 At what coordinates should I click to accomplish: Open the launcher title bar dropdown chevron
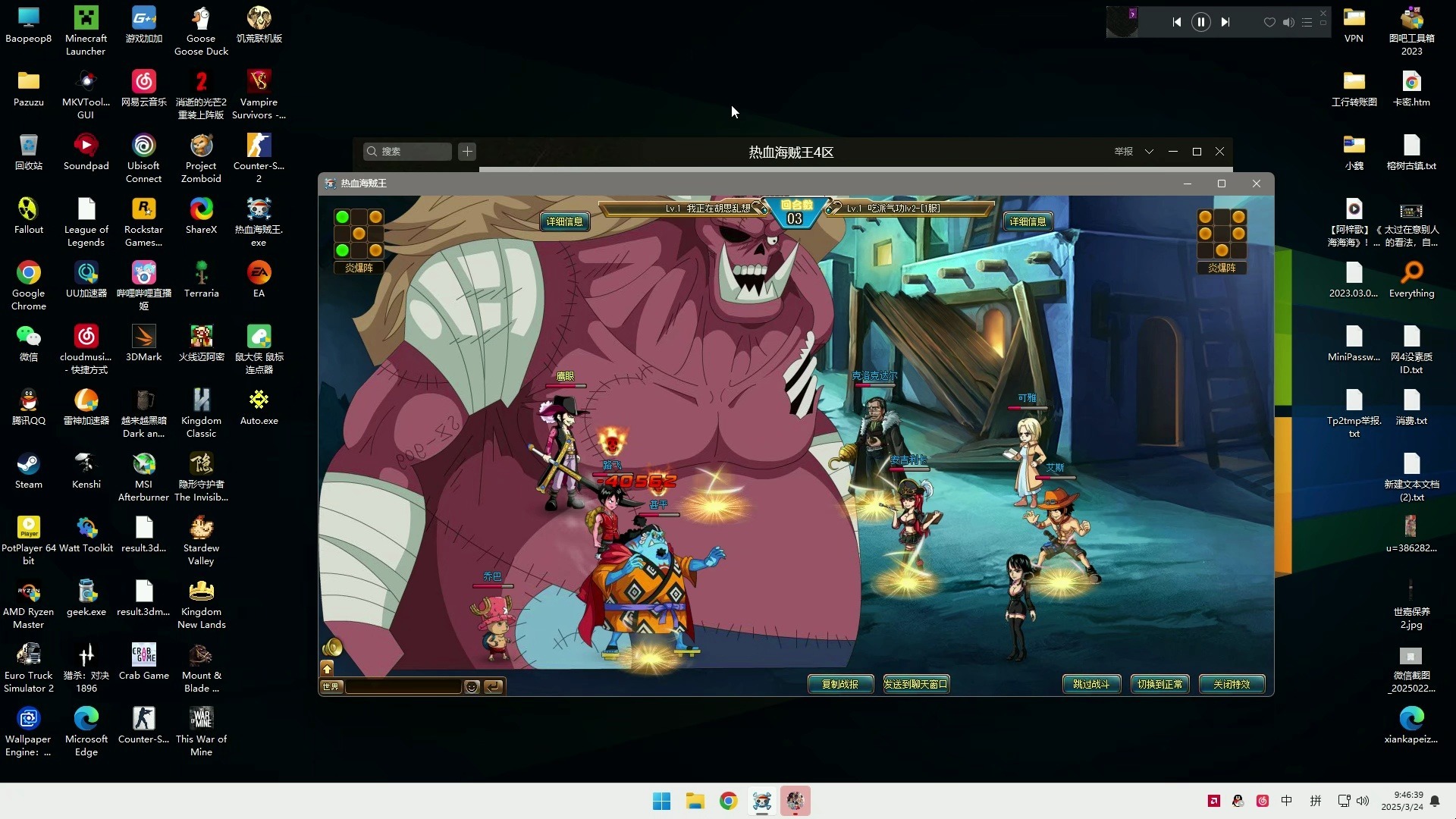point(1150,152)
